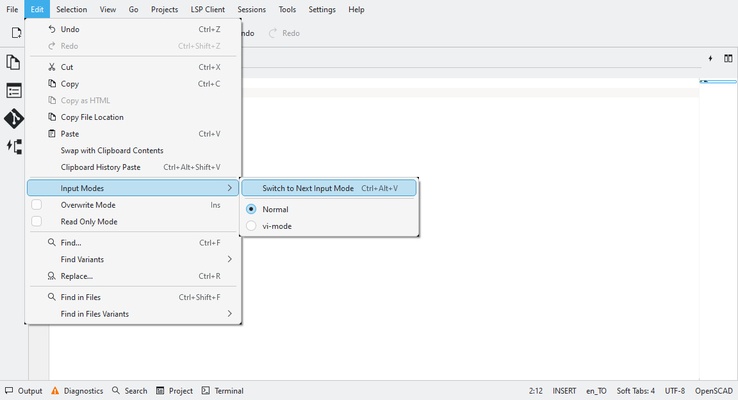Screen dimensions: 738x400
Task: Open the LSP symbol outline sidebar icon
Action: (x=14, y=147)
